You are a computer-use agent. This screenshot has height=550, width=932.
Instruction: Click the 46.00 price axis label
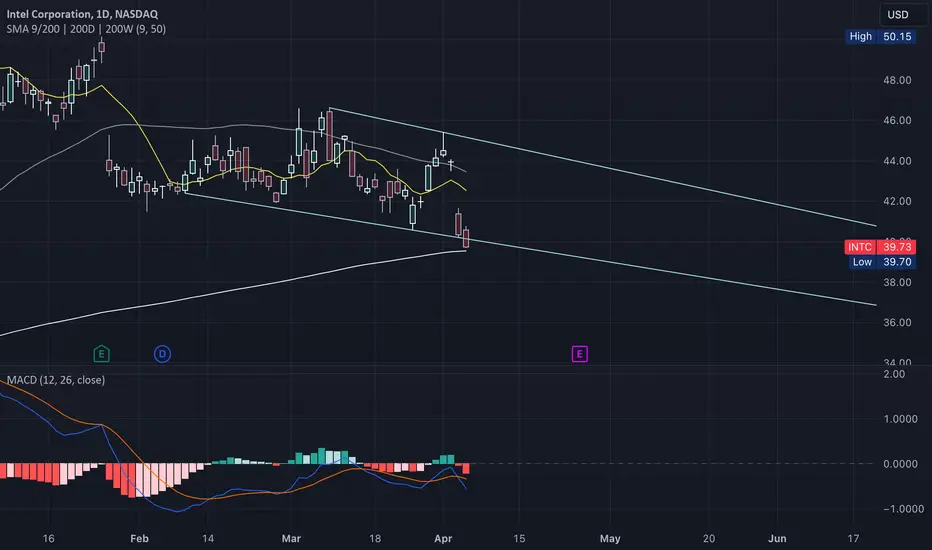click(x=897, y=120)
